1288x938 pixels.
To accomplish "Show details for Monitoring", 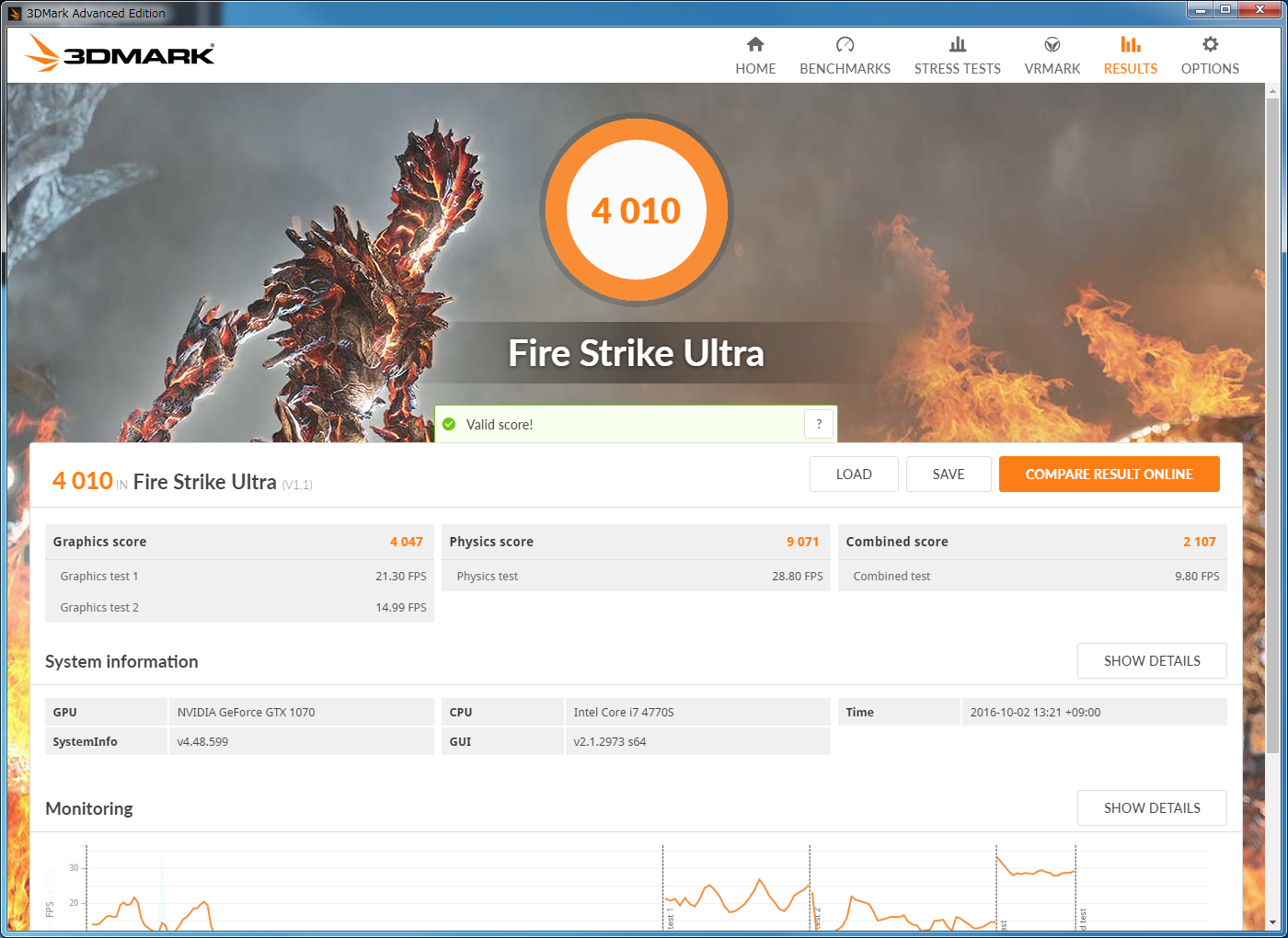I will point(1152,808).
